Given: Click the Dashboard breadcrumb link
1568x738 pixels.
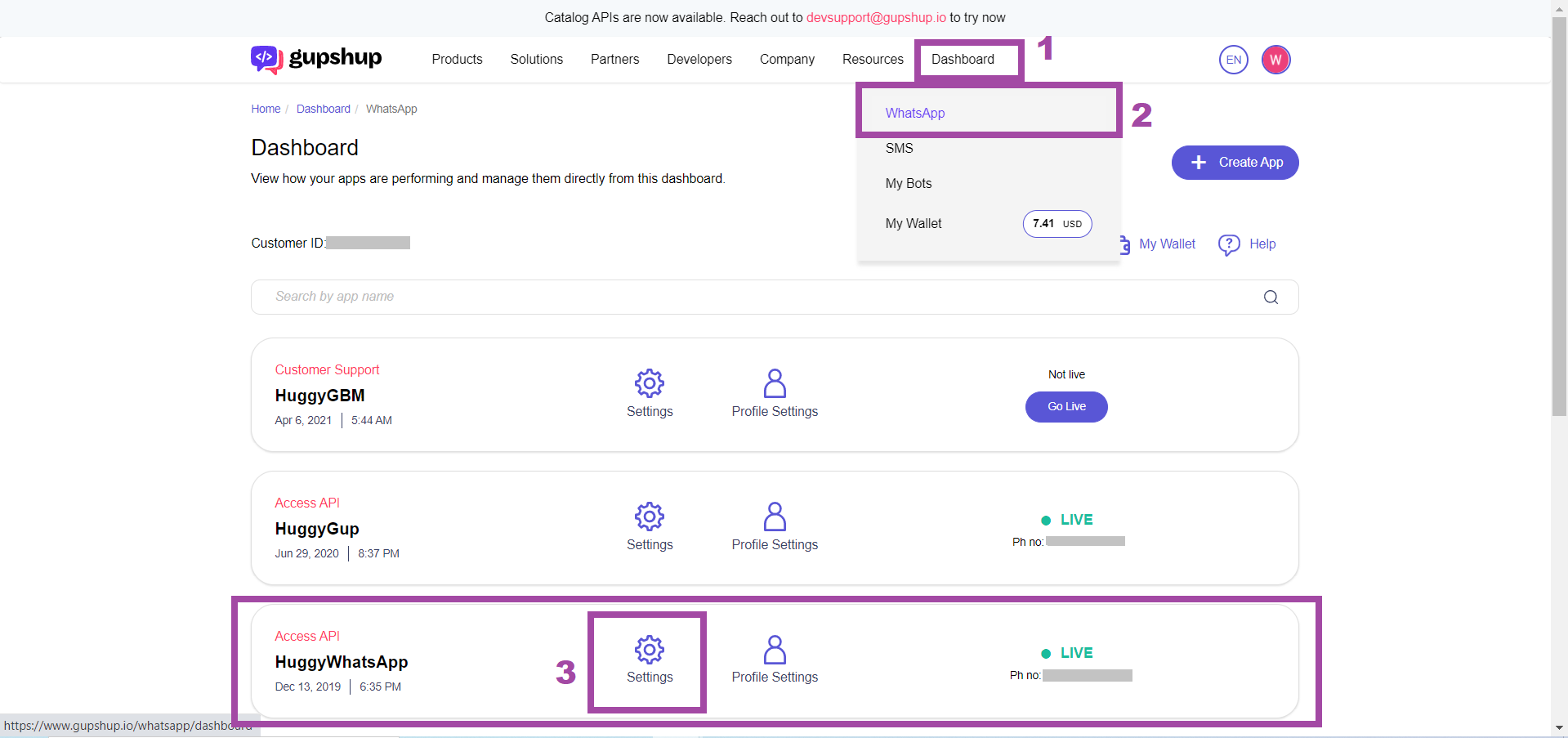Looking at the screenshot, I should pyautogui.click(x=324, y=109).
